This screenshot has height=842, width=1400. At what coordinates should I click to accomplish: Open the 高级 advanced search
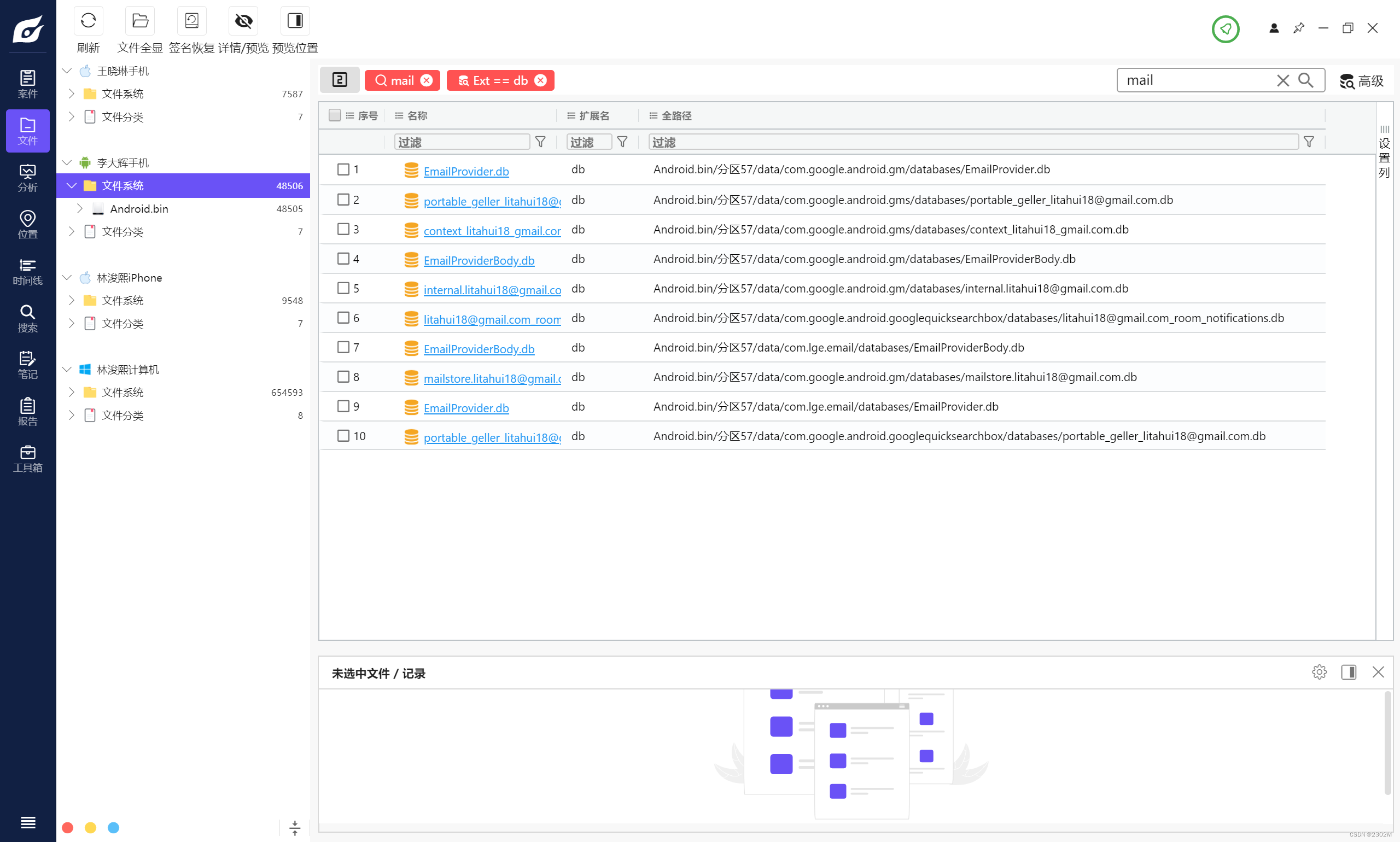tap(1361, 80)
